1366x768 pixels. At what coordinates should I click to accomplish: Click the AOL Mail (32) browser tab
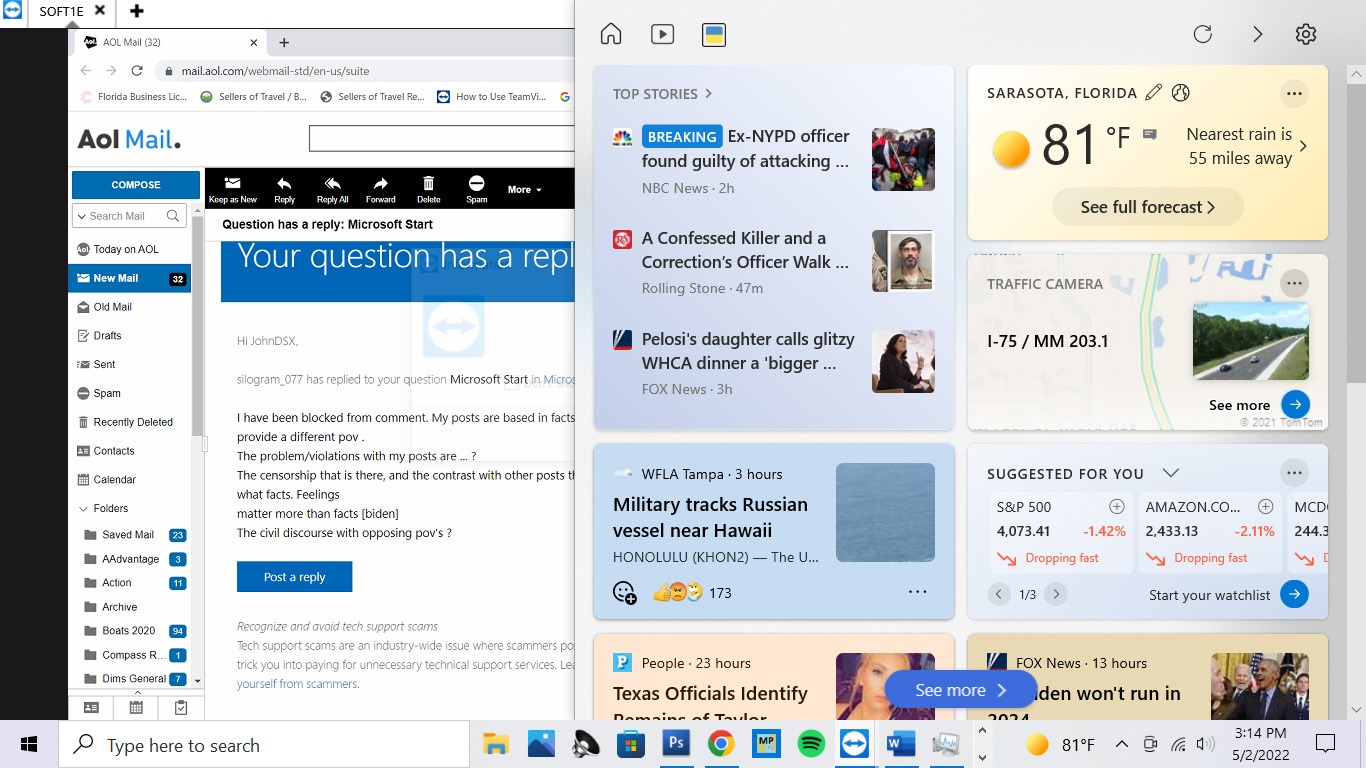[x=170, y=42]
